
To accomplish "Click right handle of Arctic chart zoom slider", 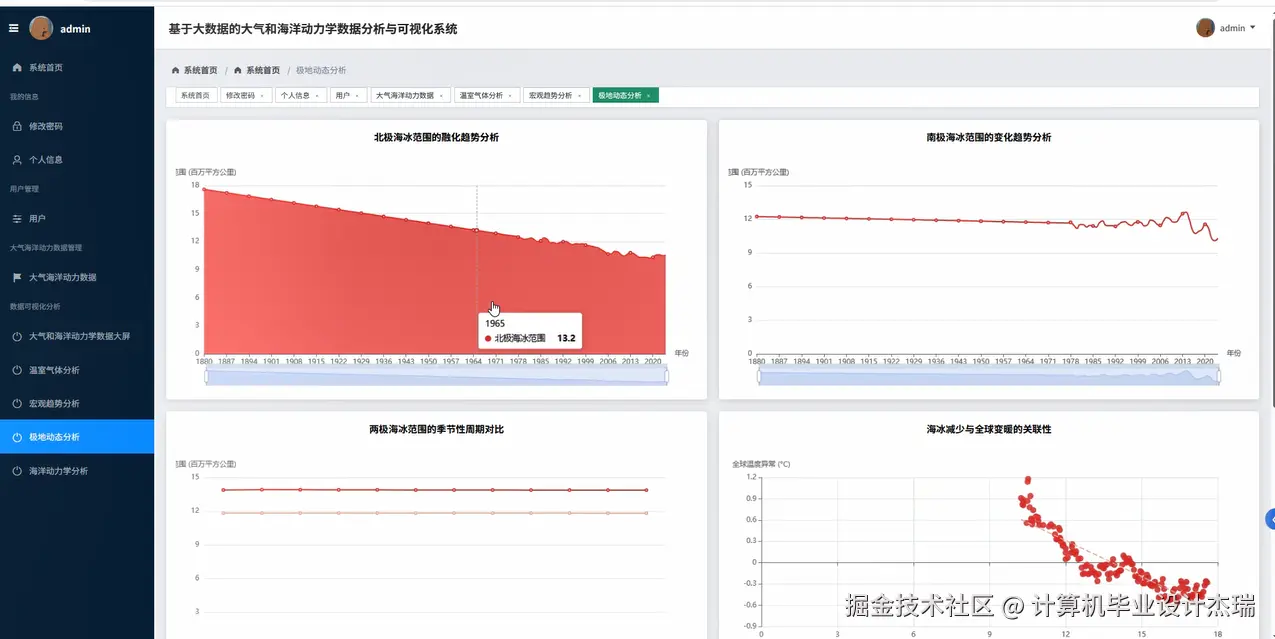I will 666,376.
